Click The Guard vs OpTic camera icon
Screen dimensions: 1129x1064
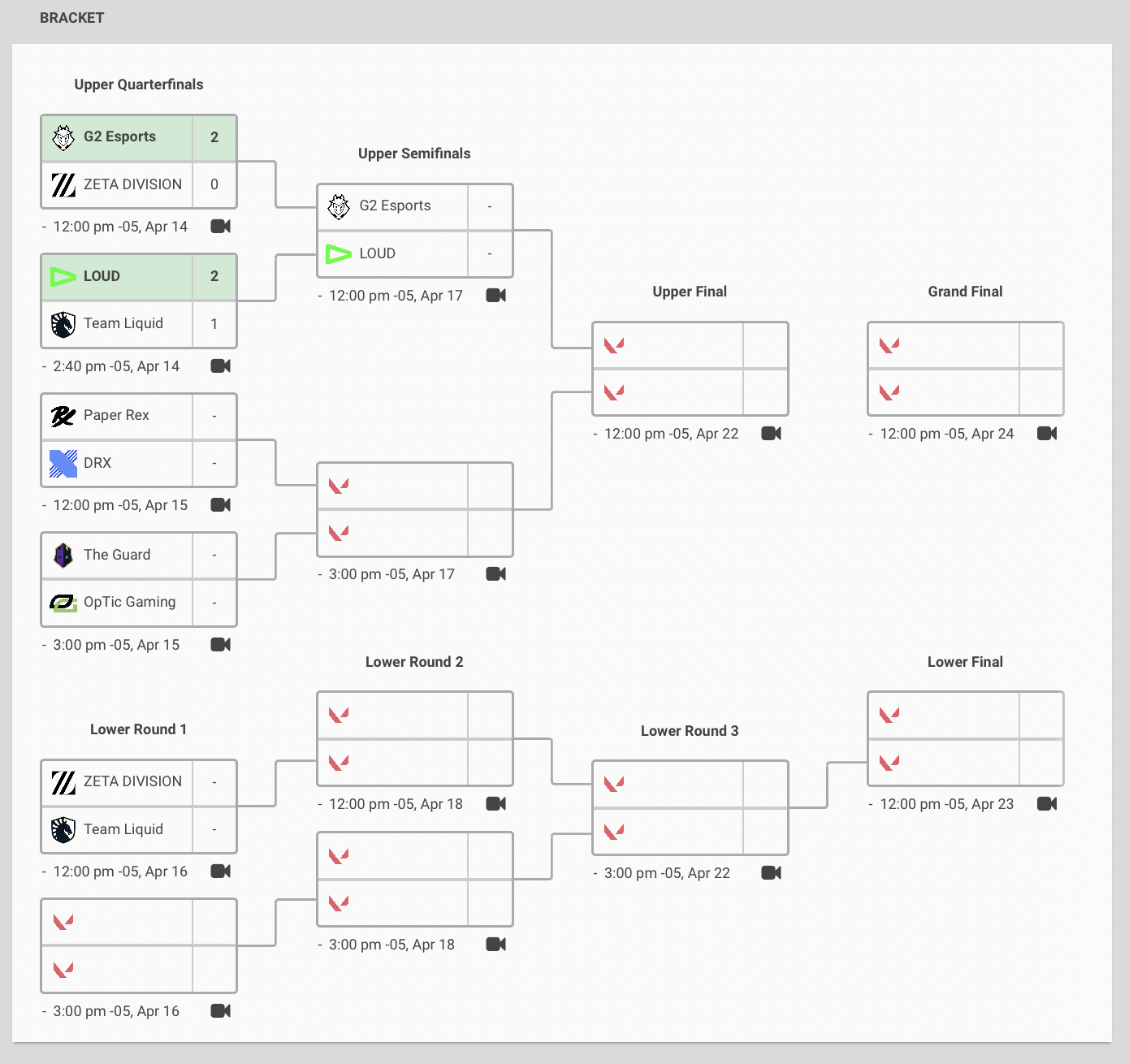click(x=220, y=645)
